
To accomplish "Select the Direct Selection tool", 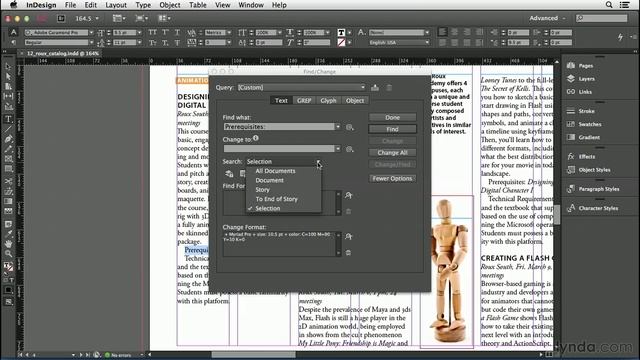I will click(8, 77).
